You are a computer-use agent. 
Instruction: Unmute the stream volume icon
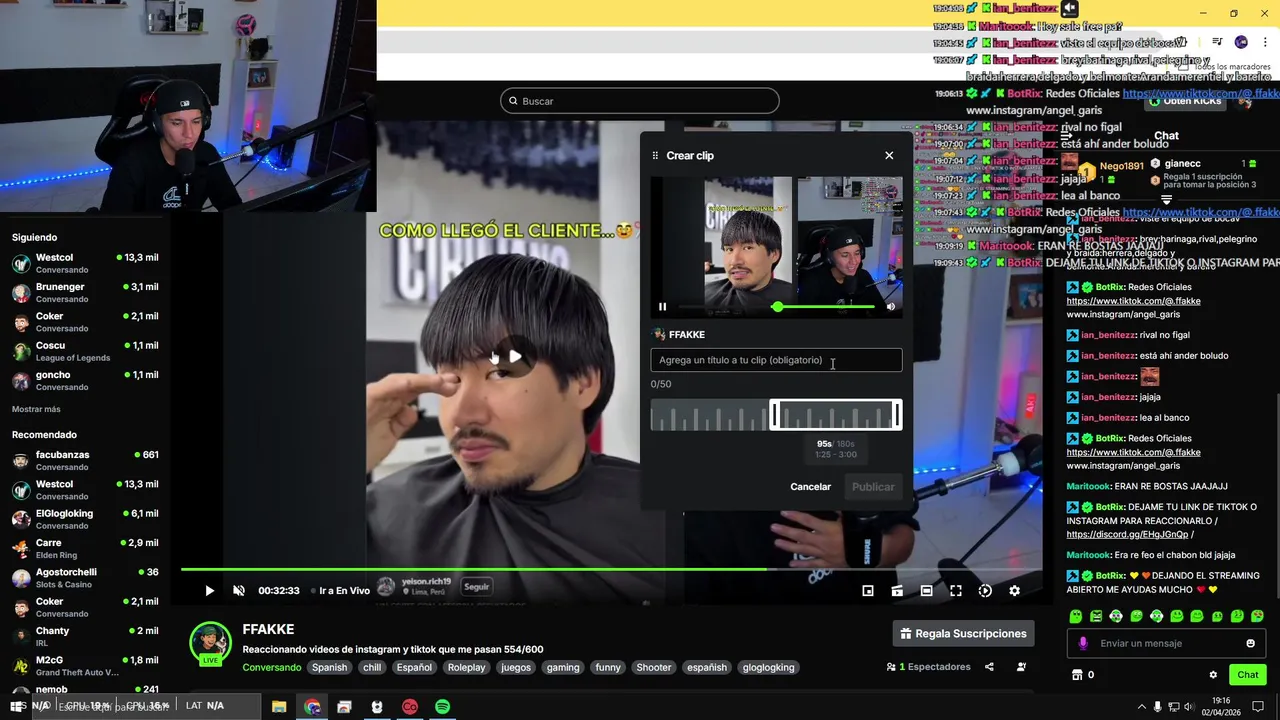click(239, 591)
